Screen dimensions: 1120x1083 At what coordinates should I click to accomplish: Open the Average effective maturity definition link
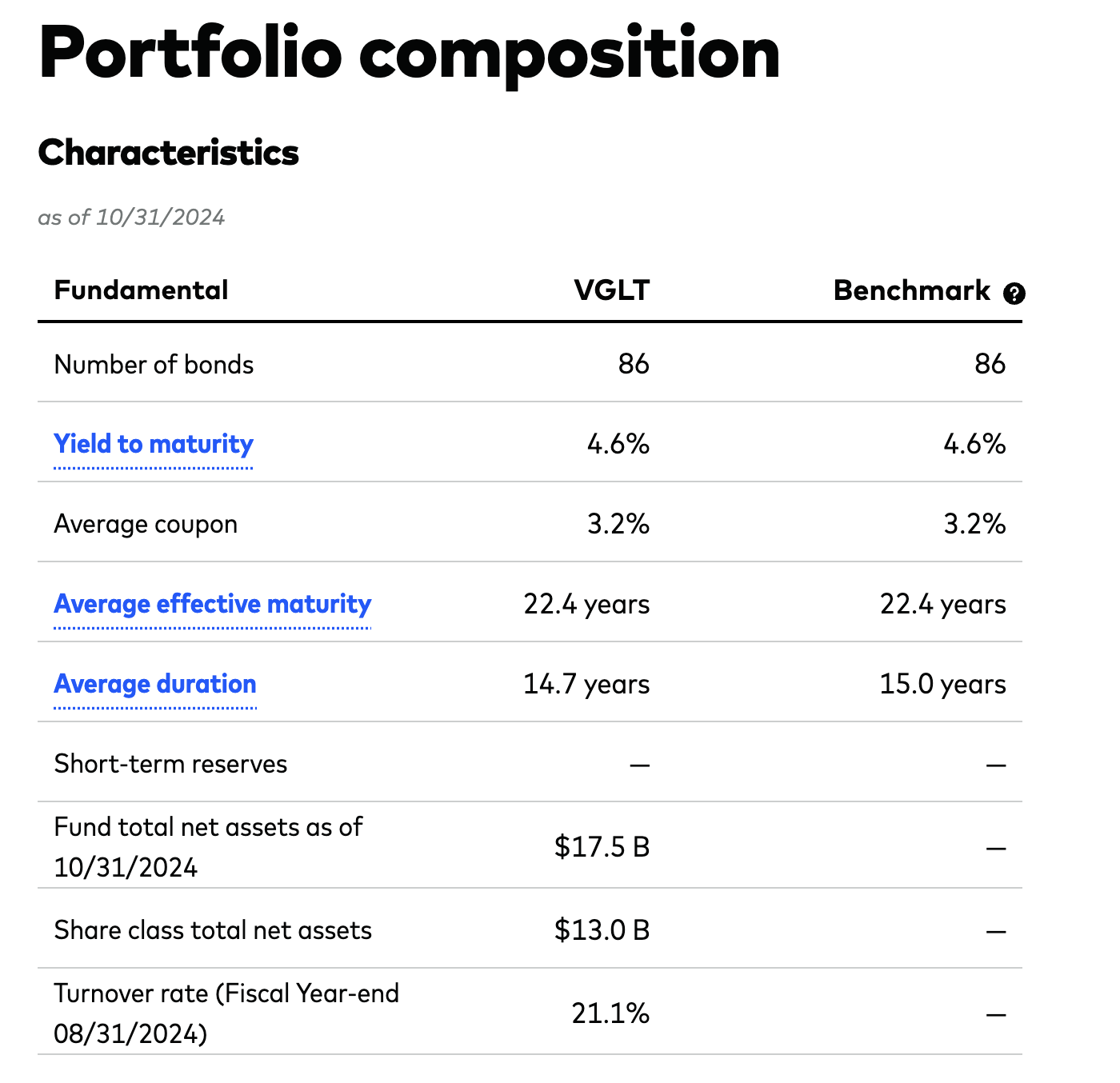(212, 605)
